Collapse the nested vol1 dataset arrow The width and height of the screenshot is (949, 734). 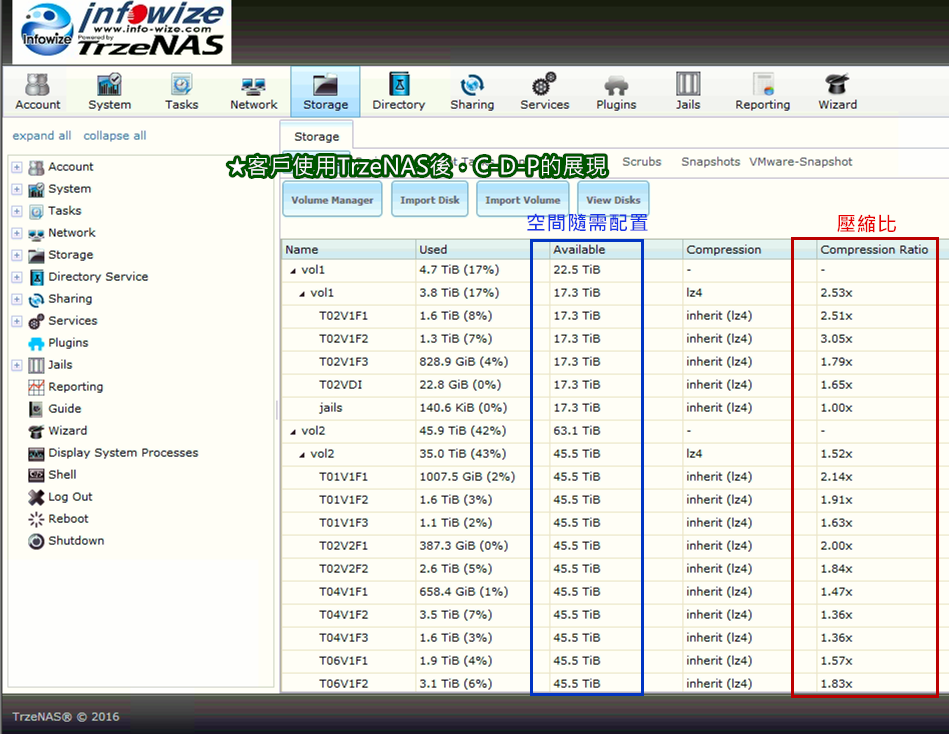click(302, 293)
